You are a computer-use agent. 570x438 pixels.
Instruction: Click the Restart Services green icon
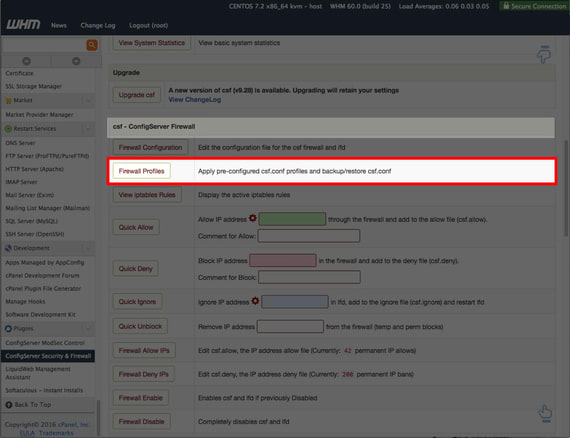[x=8, y=129]
